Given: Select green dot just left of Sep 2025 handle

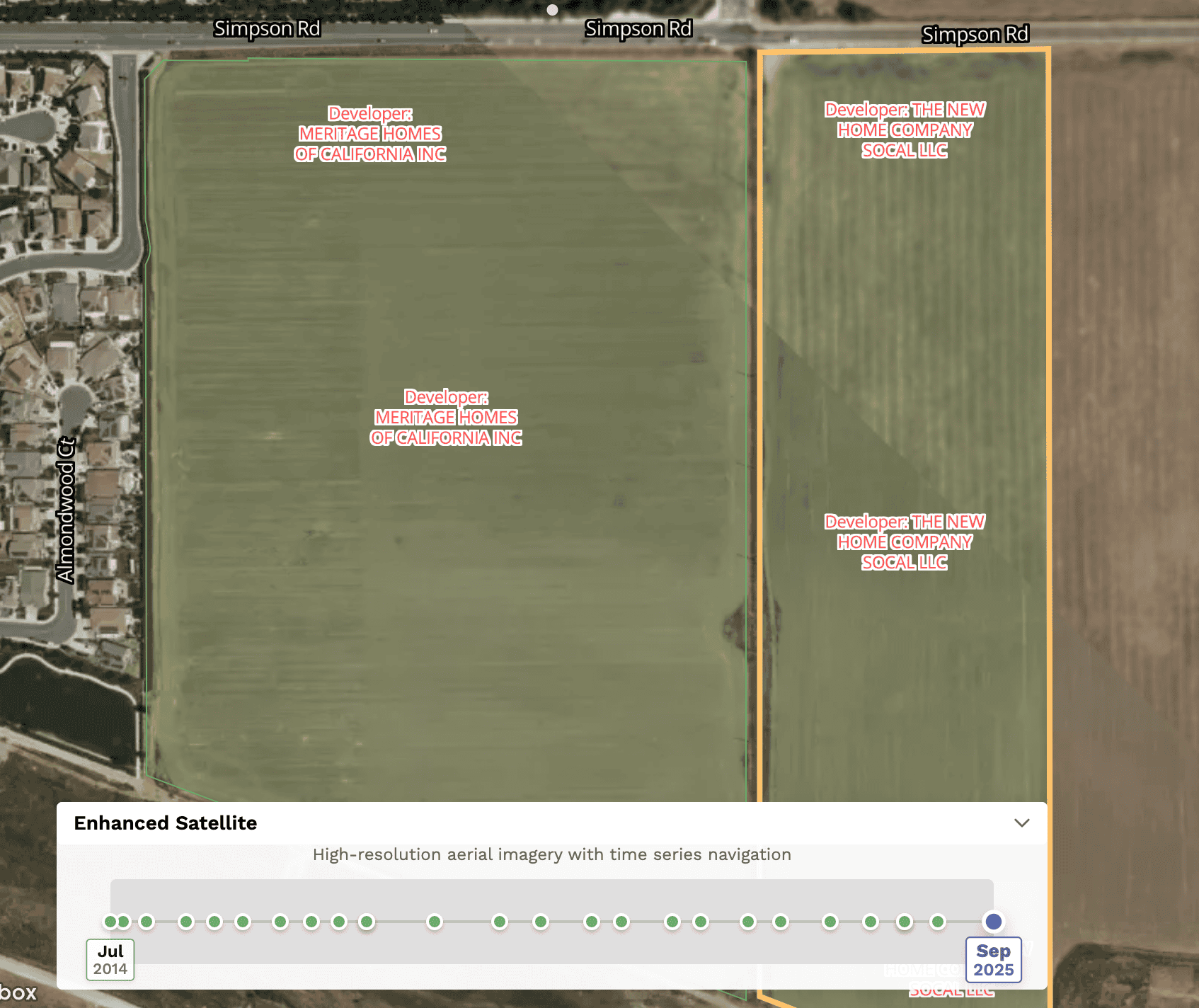Looking at the screenshot, I should coord(938,922).
